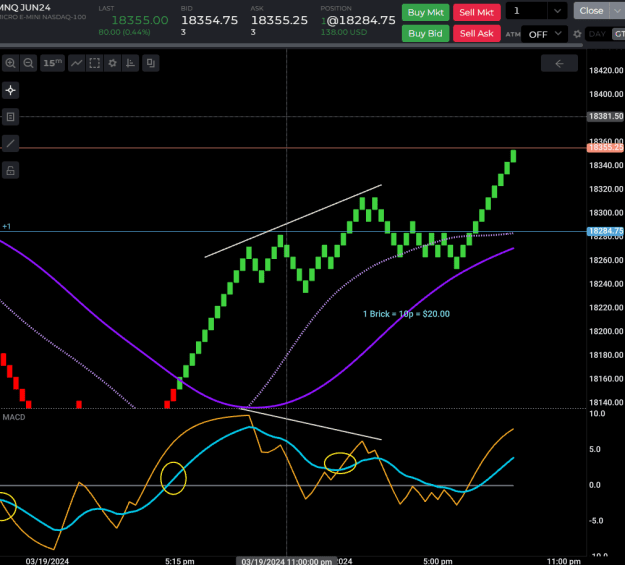Click the 18140.00 price axis label
This screenshot has height=565, width=625.
point(606,402)
